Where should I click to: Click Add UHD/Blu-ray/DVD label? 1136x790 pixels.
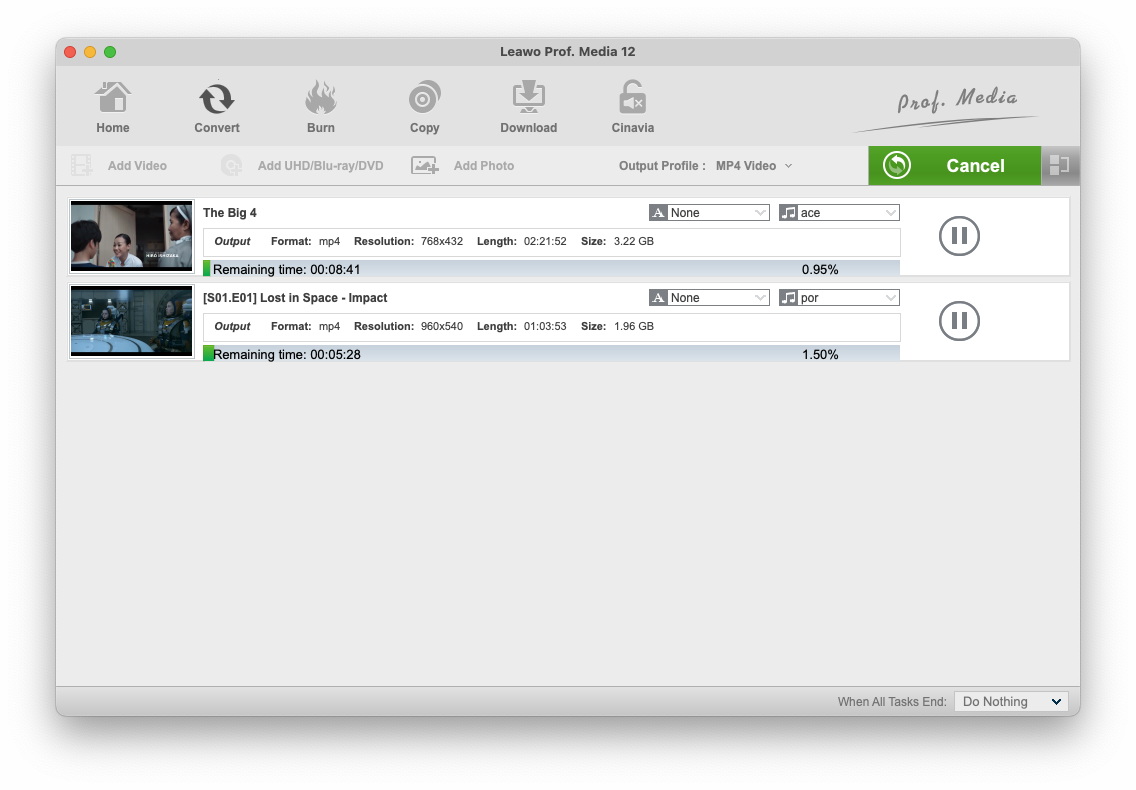tap(320, 165)
